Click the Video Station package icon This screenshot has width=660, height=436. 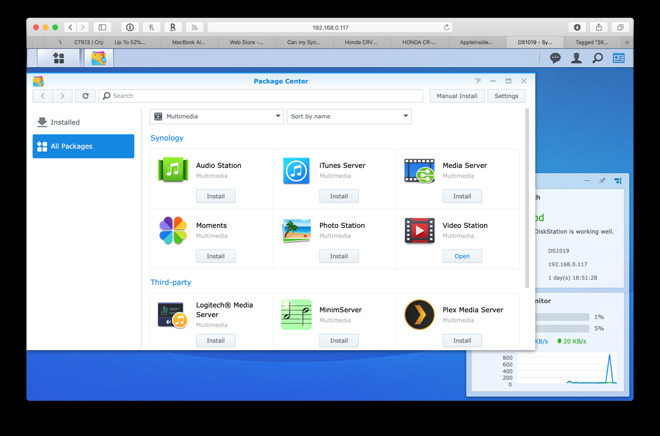point(420,231)
